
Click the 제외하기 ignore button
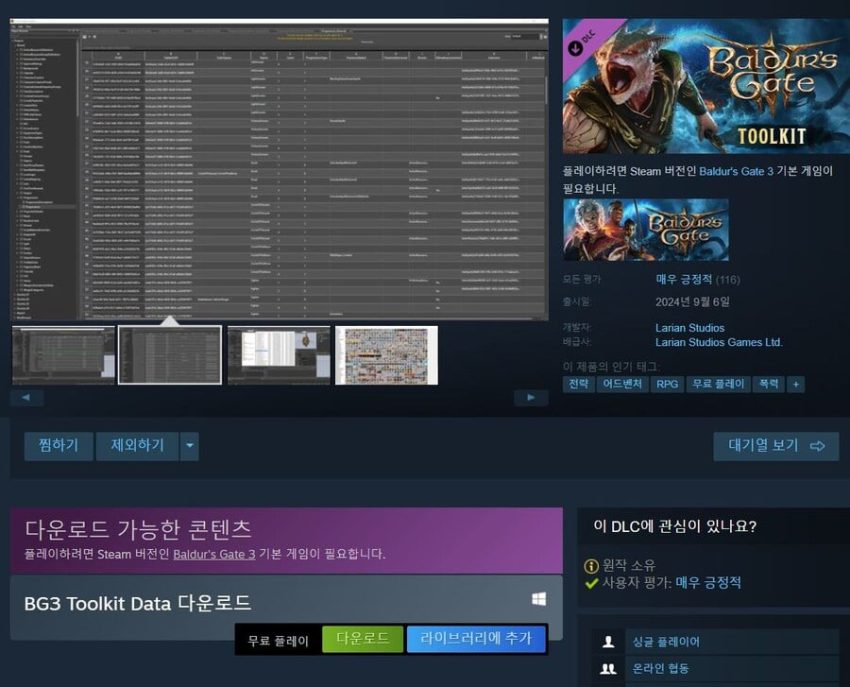click(x=137, y=446)
